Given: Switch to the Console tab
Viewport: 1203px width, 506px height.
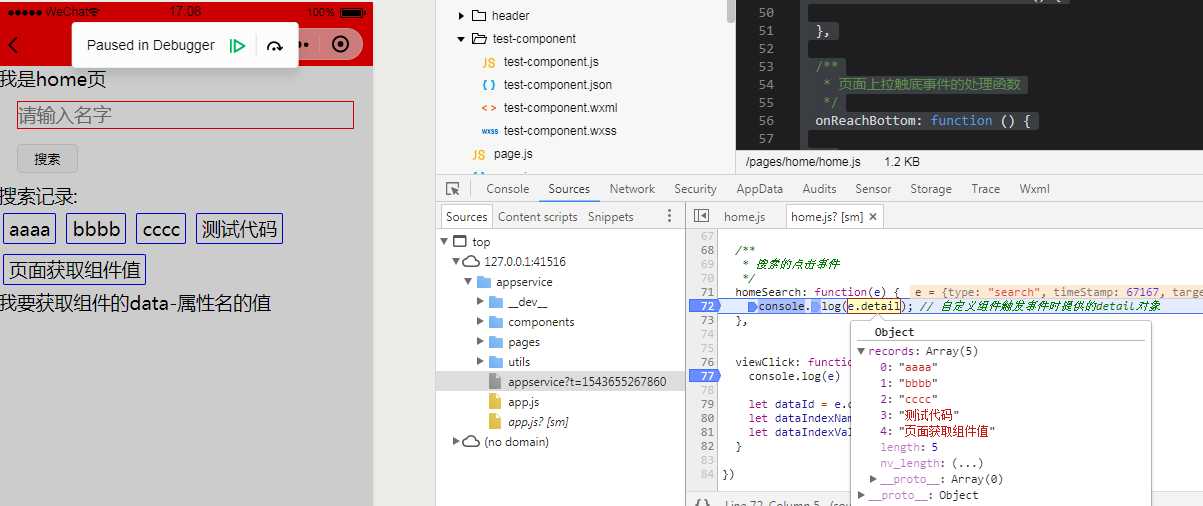Looking at the screenshot, I should 508,189.
